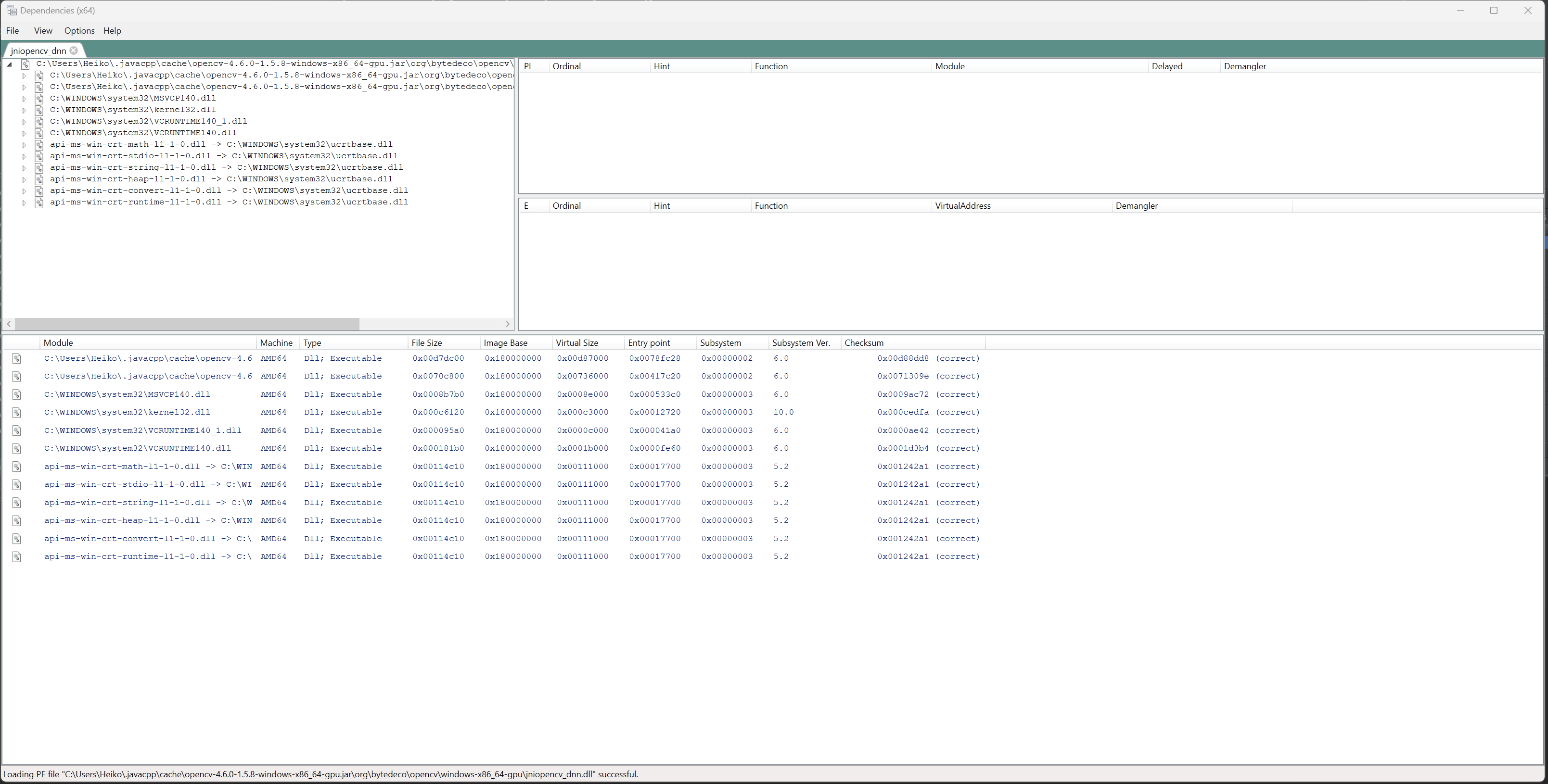Click the module icon on the VCRUNTIME140.dll bottom row

click(17, 448)
